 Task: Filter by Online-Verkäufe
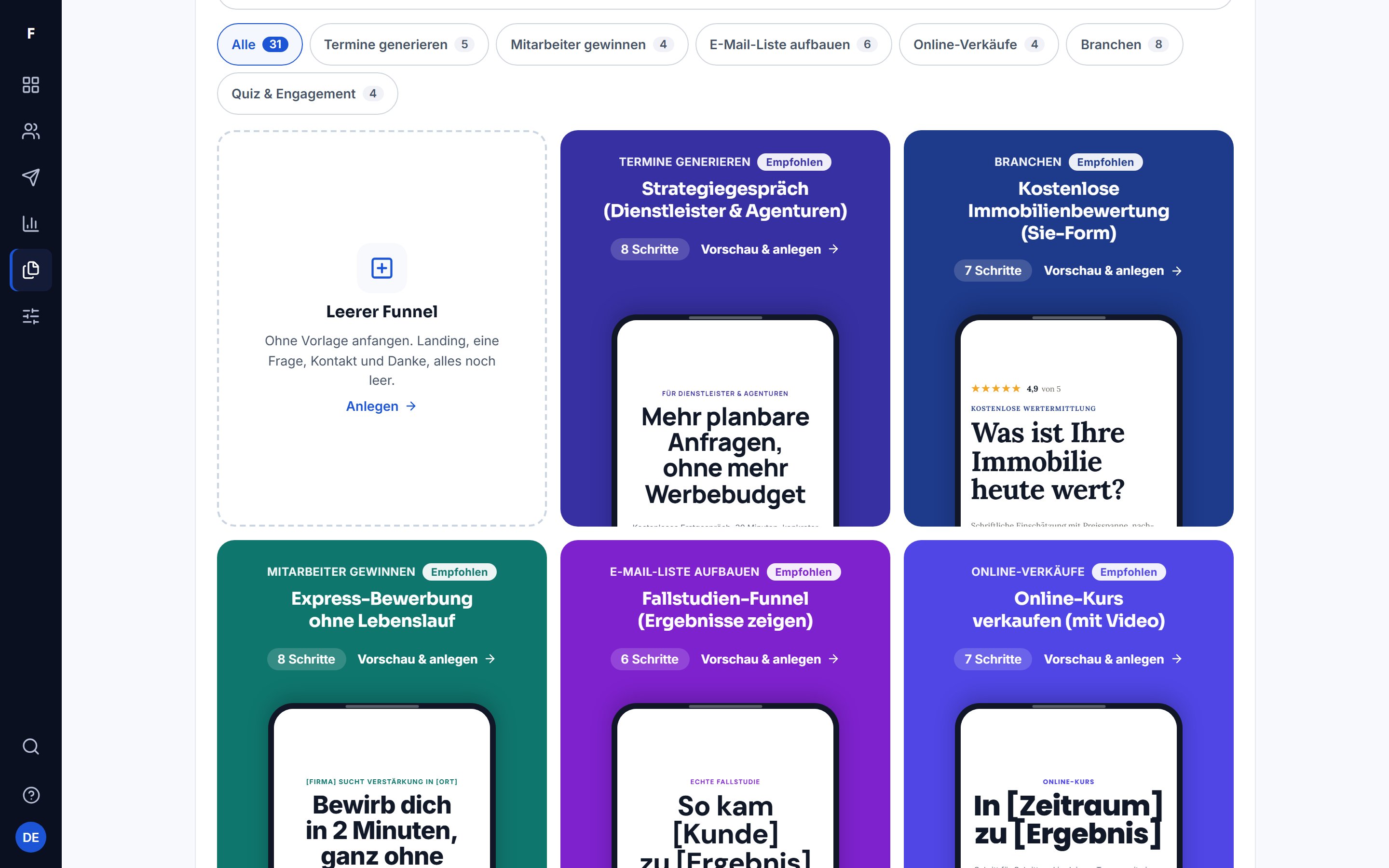point(979,44)
